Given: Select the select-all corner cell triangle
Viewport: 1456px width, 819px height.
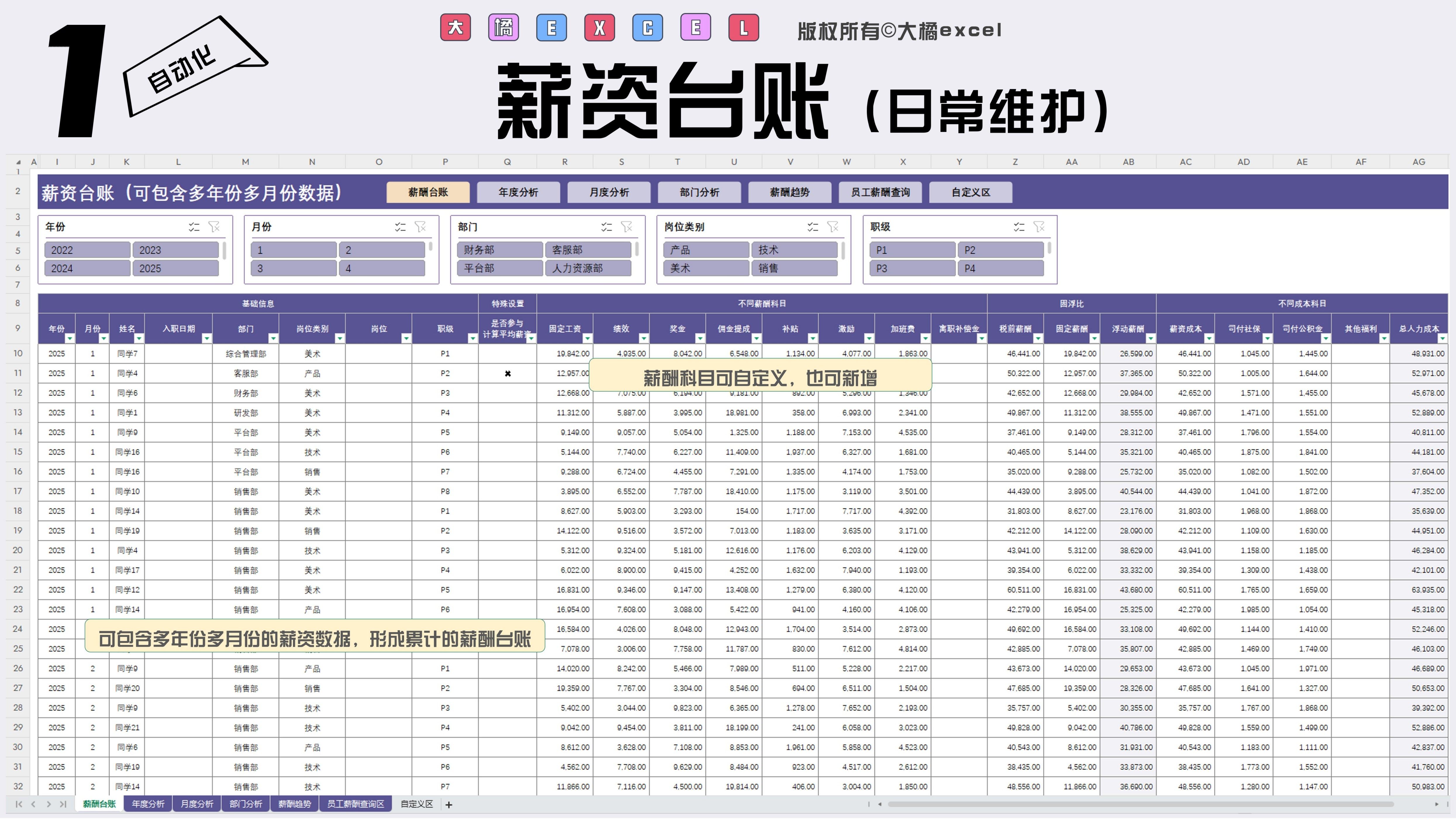Looking at the screenshot, I should [x=18, y=162].
